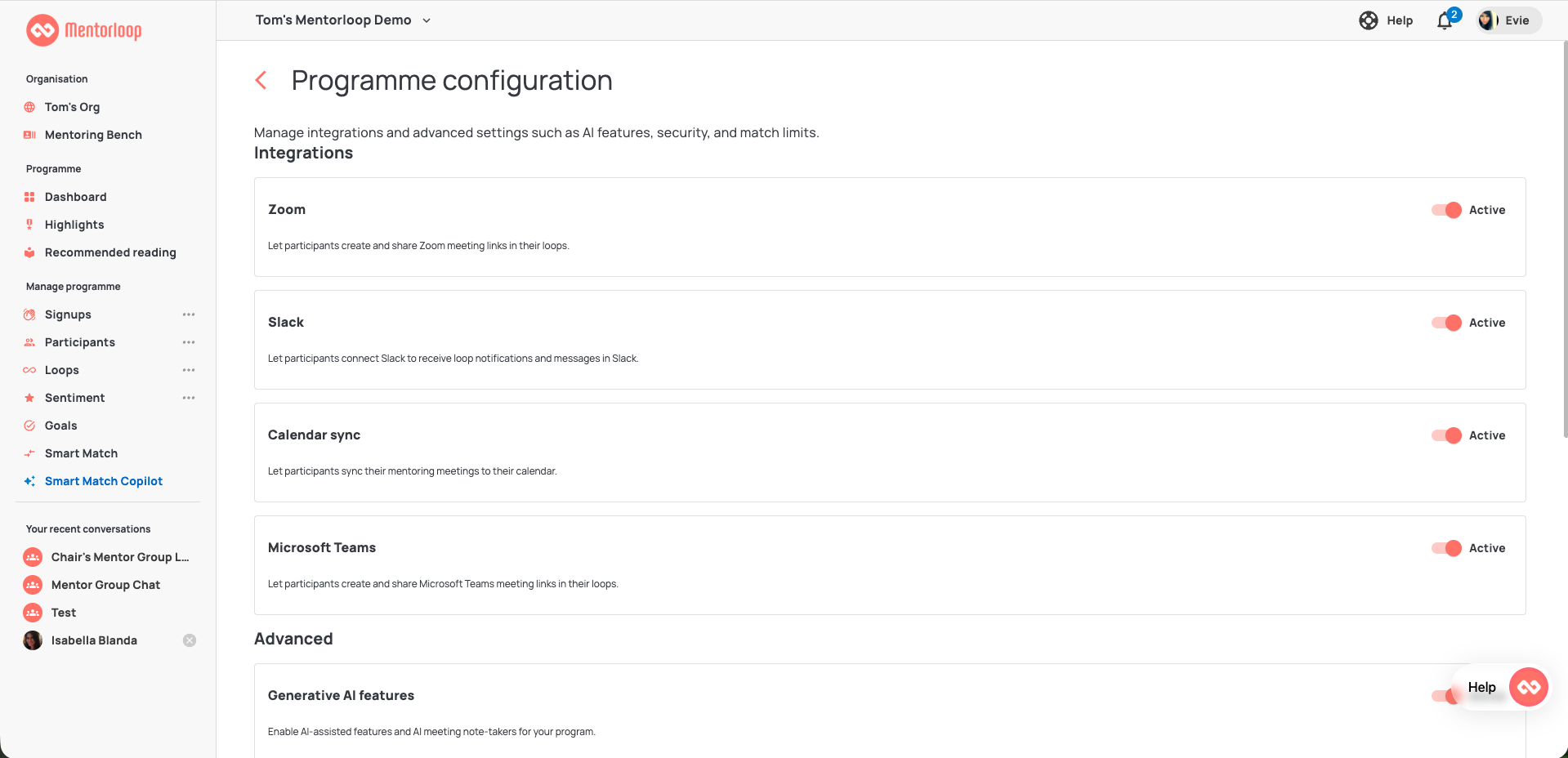Open the Loops more options menu
This screenshot has width=1568, height=758.
tap(189, 370)
